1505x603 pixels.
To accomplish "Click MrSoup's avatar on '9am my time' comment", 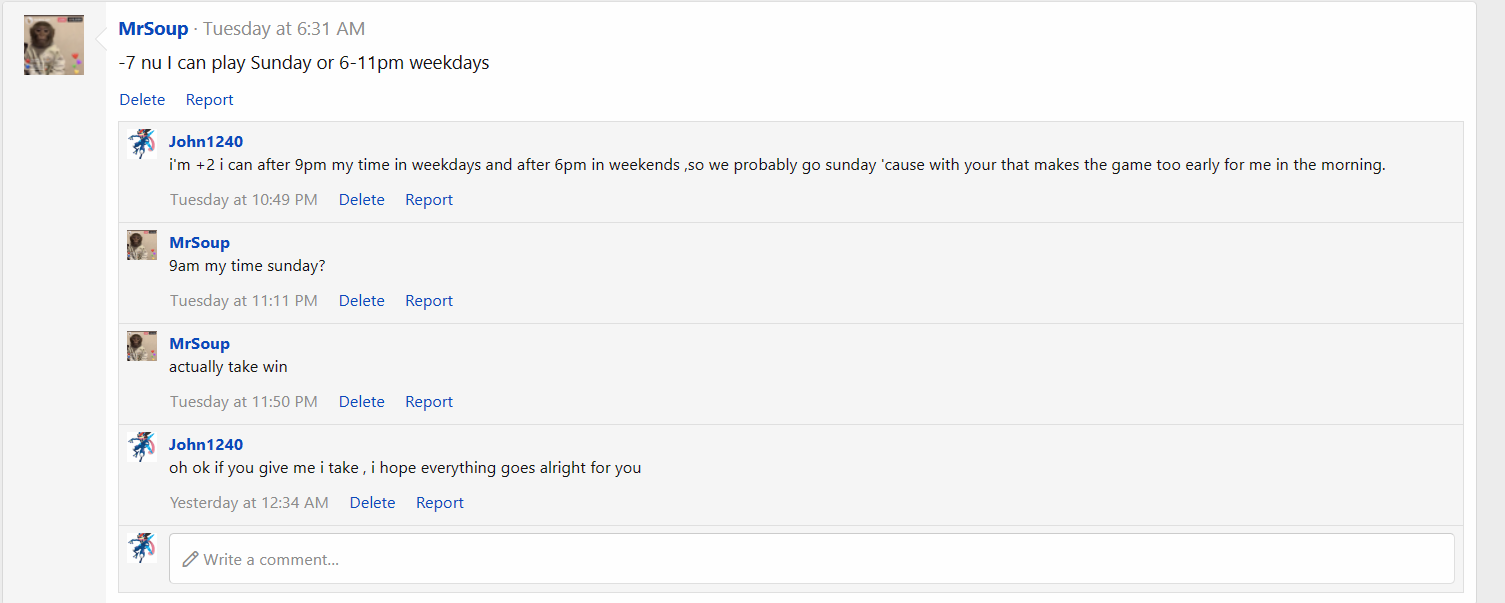I will pos(142,245).
